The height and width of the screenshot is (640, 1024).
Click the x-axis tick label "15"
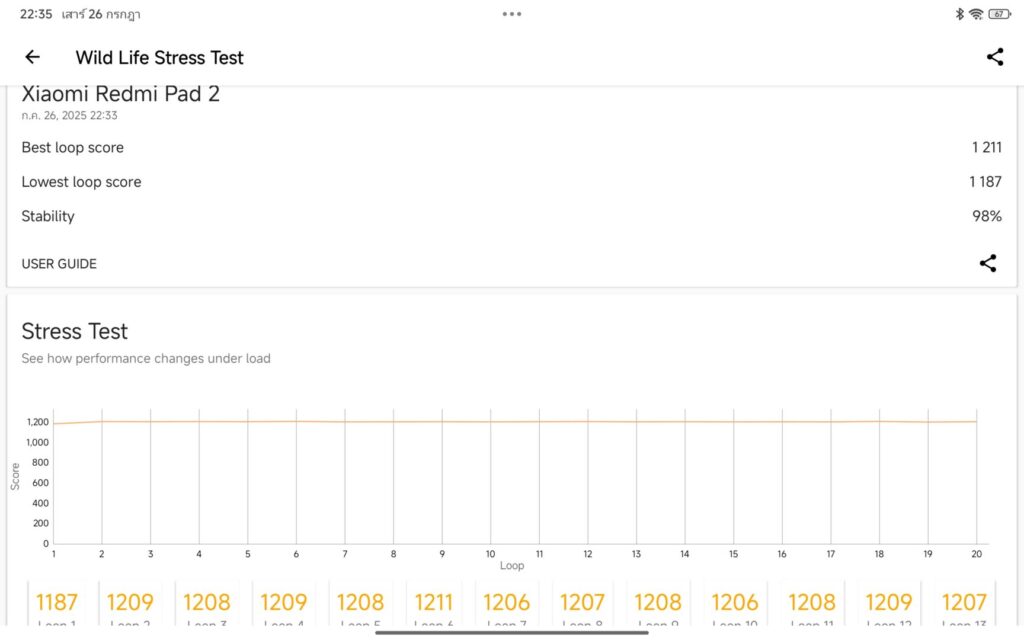[x=733, y=554]
